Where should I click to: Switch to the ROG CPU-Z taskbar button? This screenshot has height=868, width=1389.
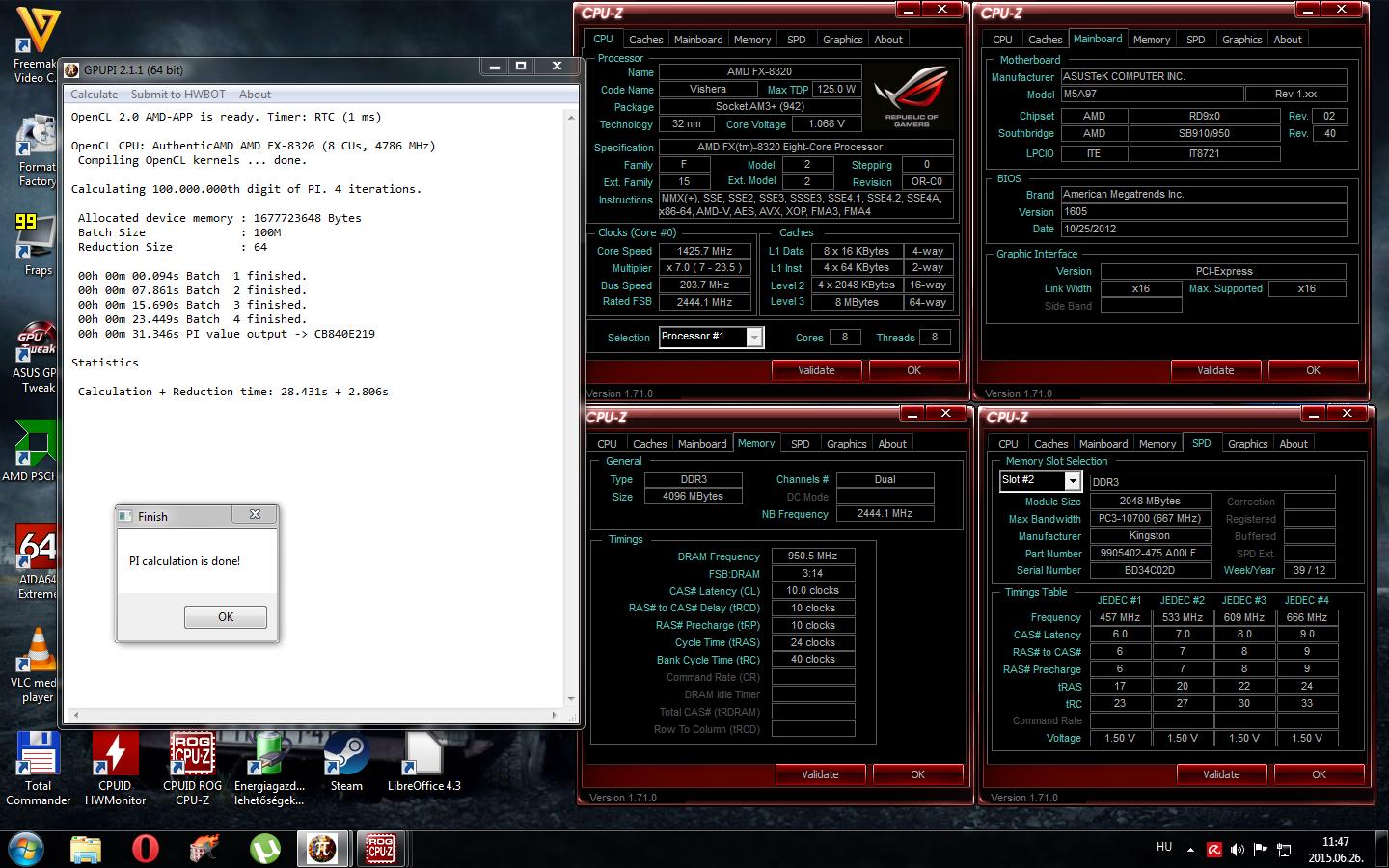381,849
